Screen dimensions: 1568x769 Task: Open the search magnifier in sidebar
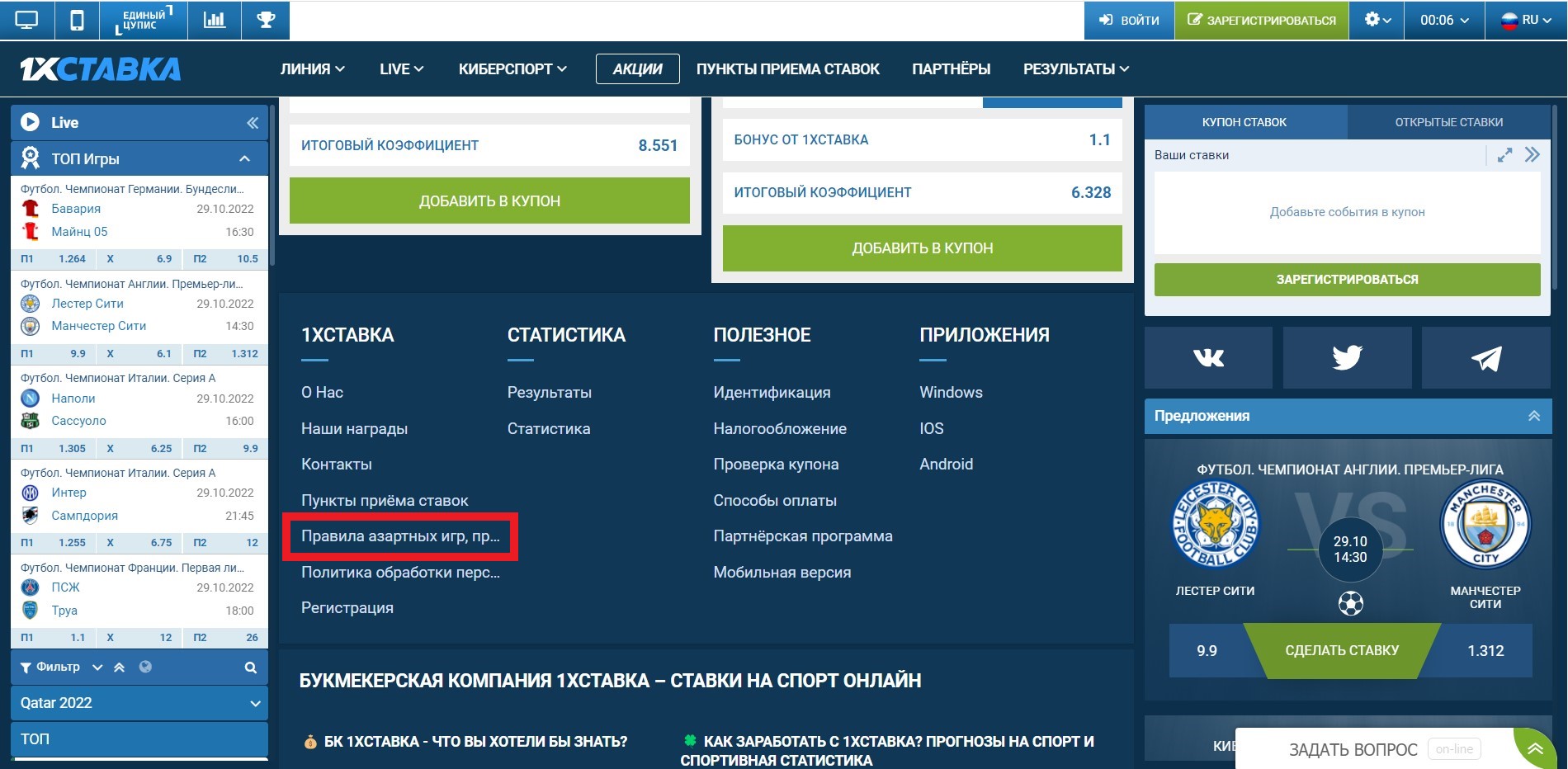click(251, 668)
